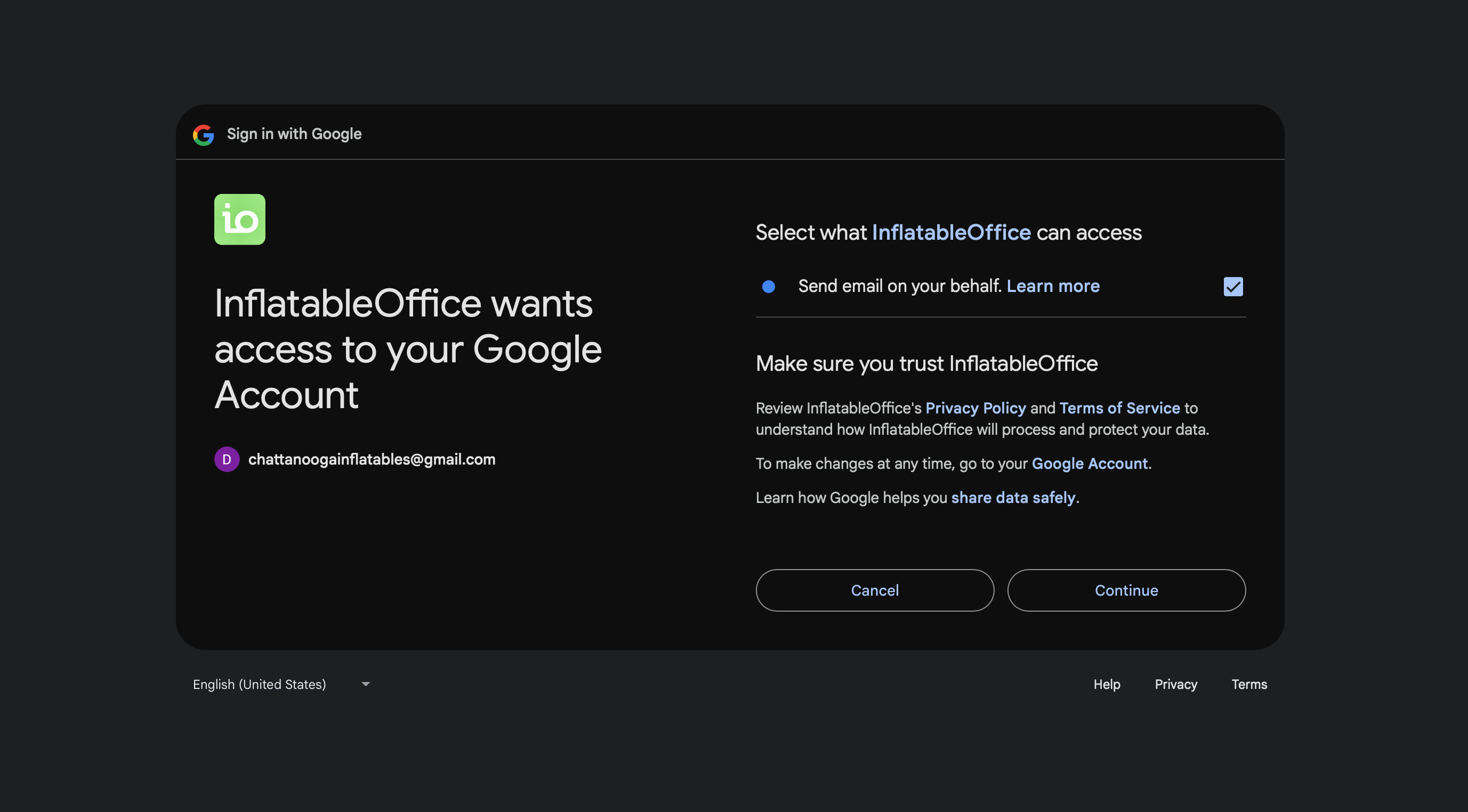Viewport: 1468px width, 812px height.
Task: Open the Terms of Service link
Action: point(1120,408)
